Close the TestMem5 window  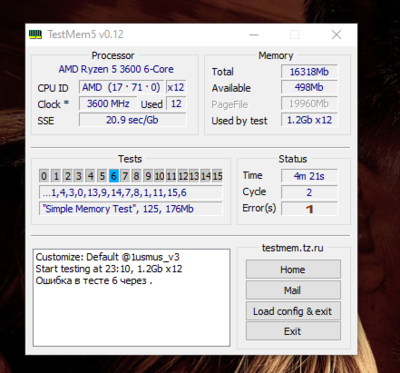tap(336, 34)
